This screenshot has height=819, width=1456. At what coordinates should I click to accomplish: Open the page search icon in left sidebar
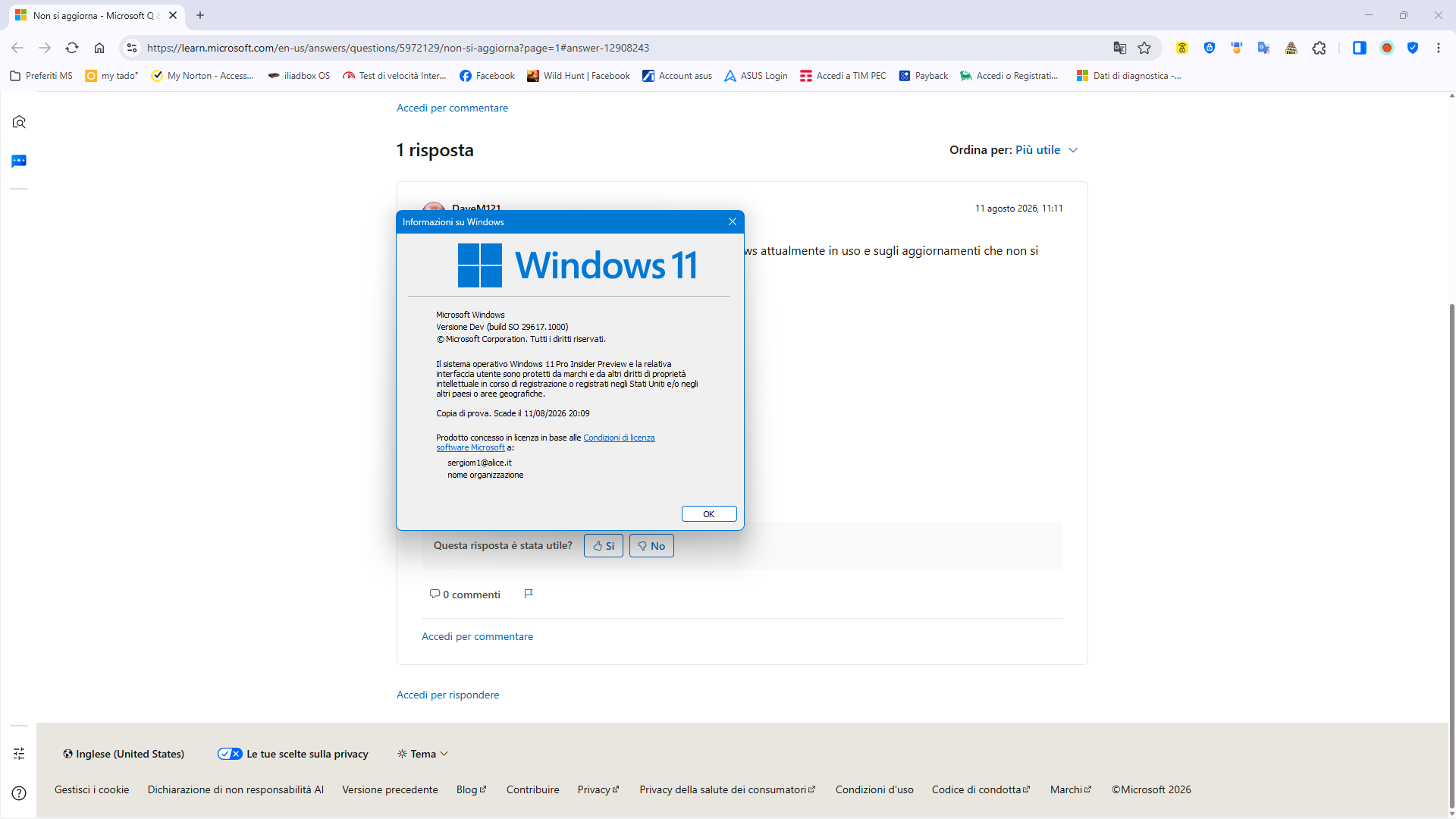click(x=19, y=122)
